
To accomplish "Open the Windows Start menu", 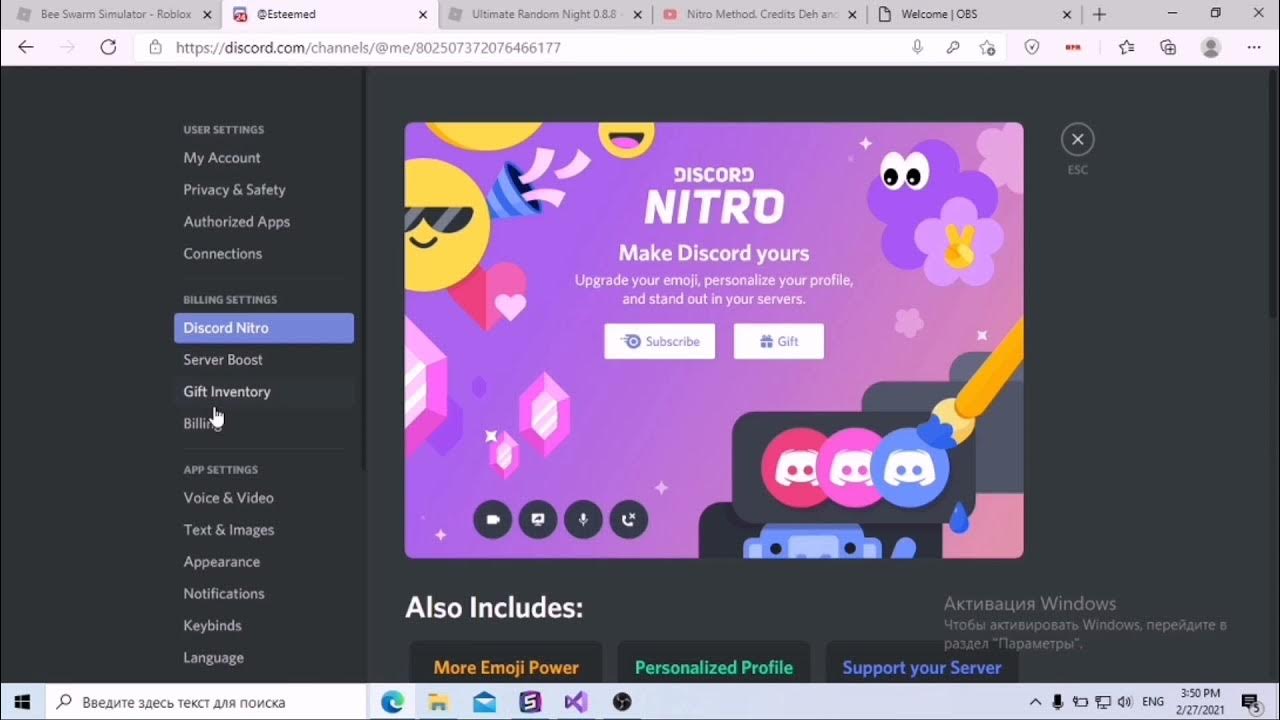I will pos(22,702).
